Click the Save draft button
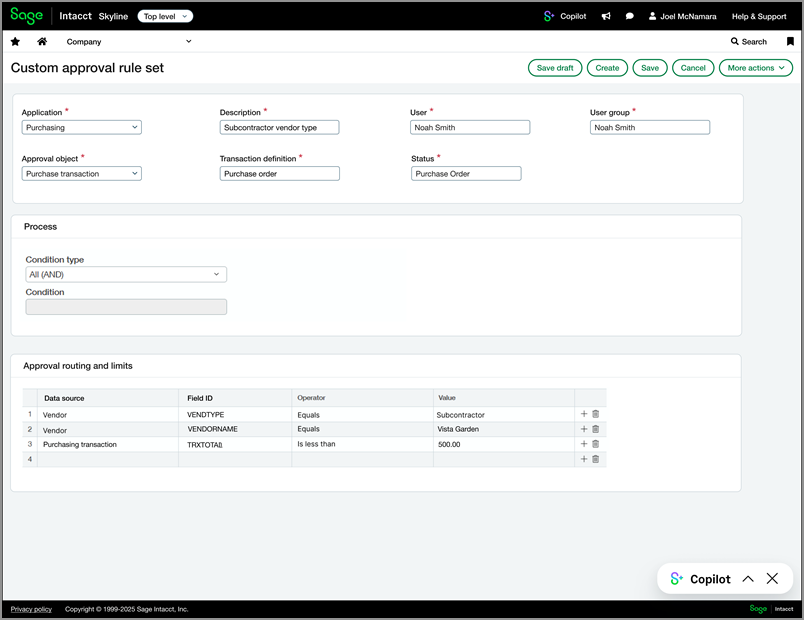This screenshot has height=620, width=804. pos(555,68)
